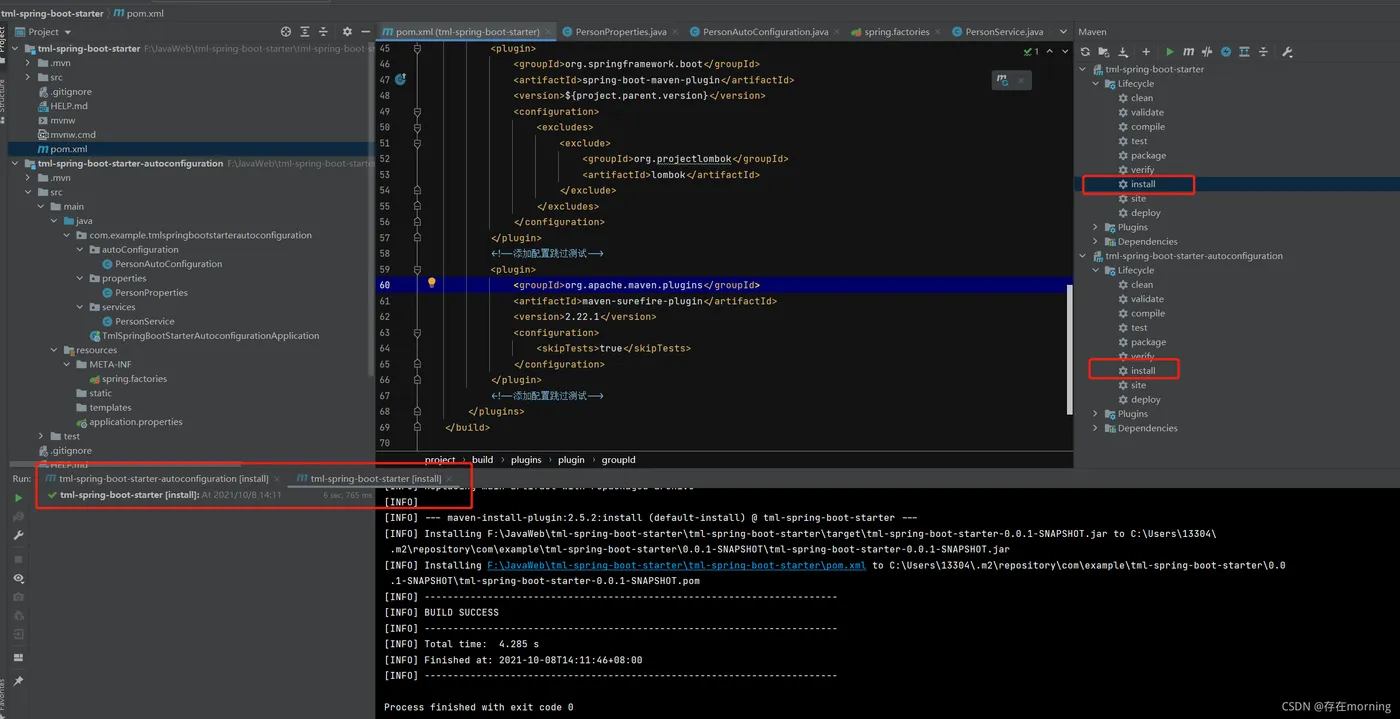Run clean goal under tml-spring-boot-starter
This screenshot has width=1400, height=719.
1141,98
